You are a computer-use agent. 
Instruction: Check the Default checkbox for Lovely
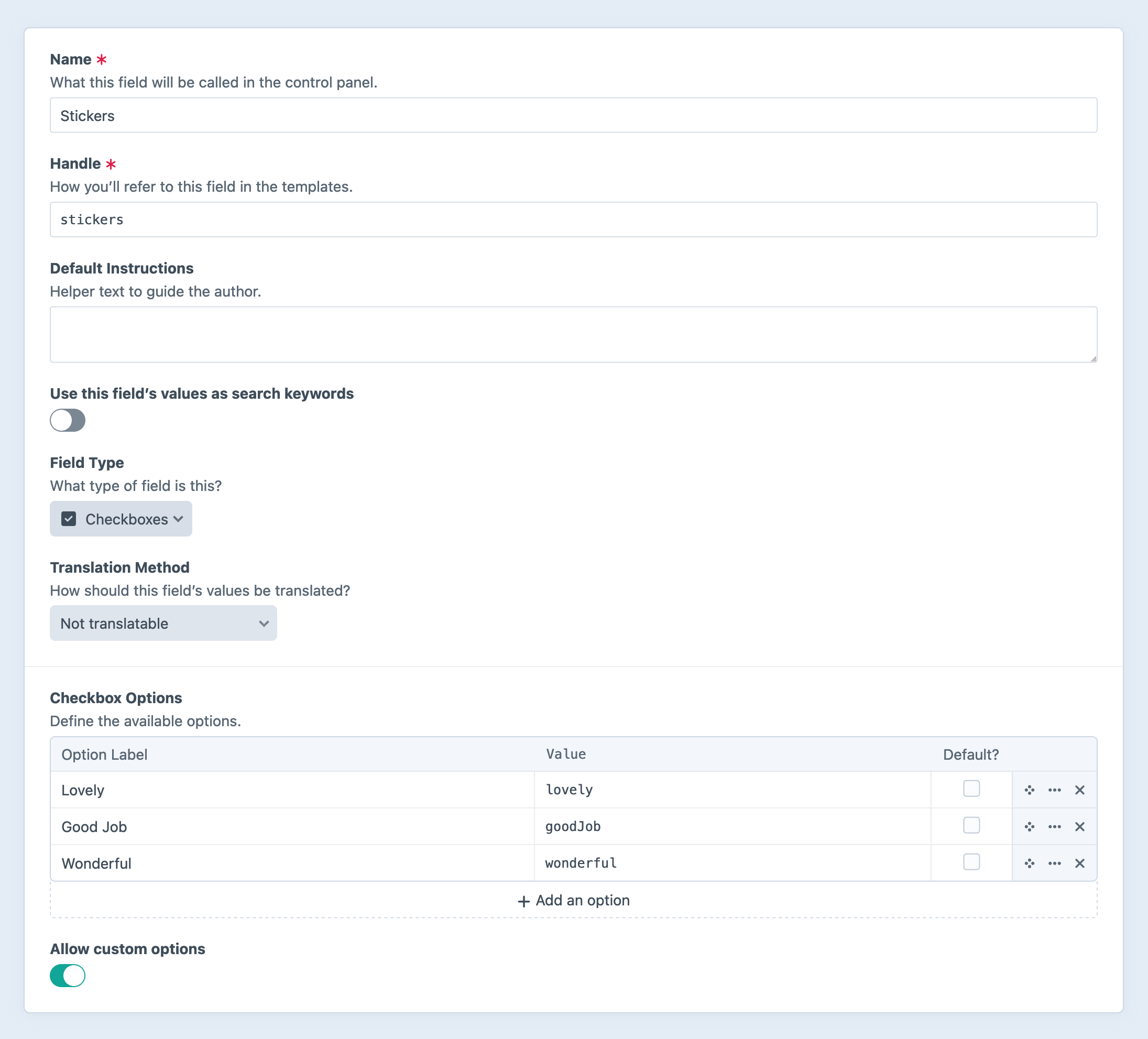(x=971, y=789)
